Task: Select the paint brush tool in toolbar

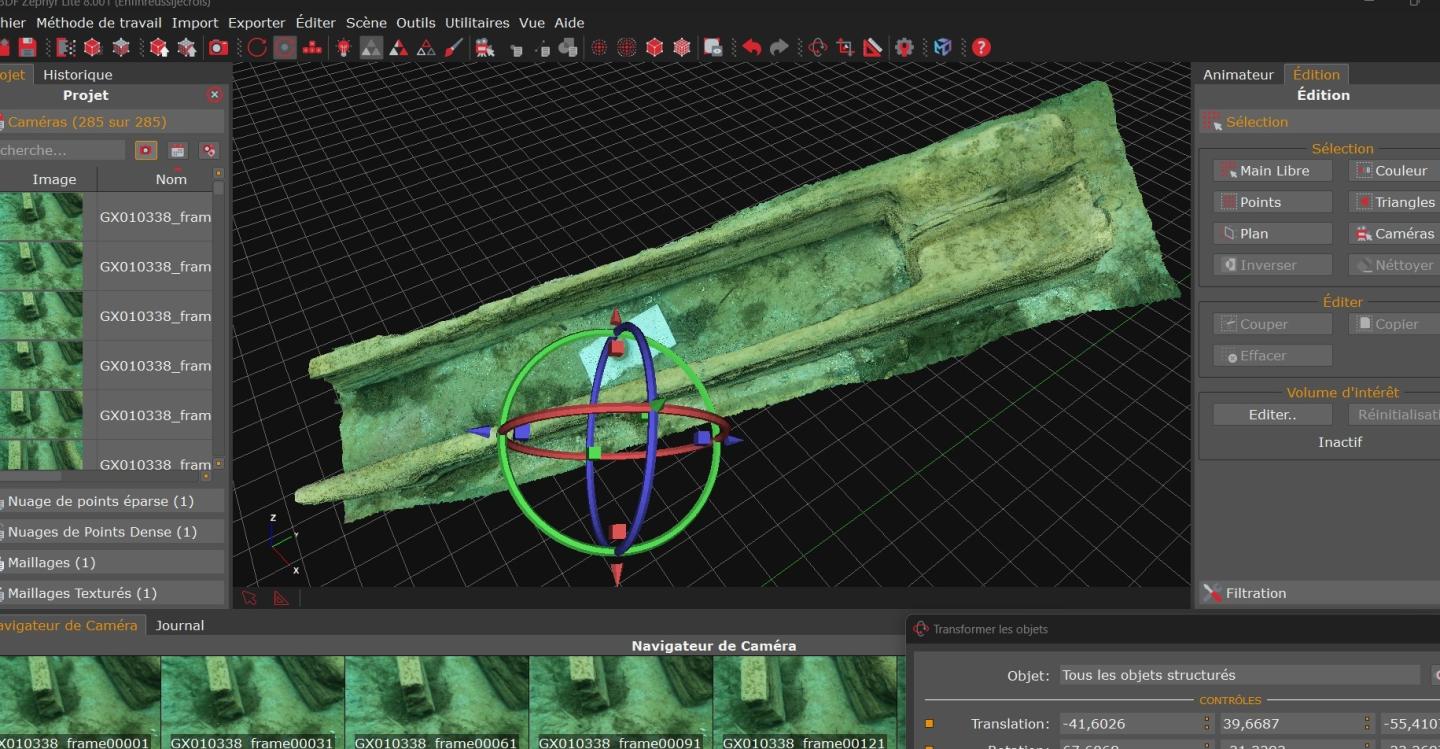Action: (453, 47)
